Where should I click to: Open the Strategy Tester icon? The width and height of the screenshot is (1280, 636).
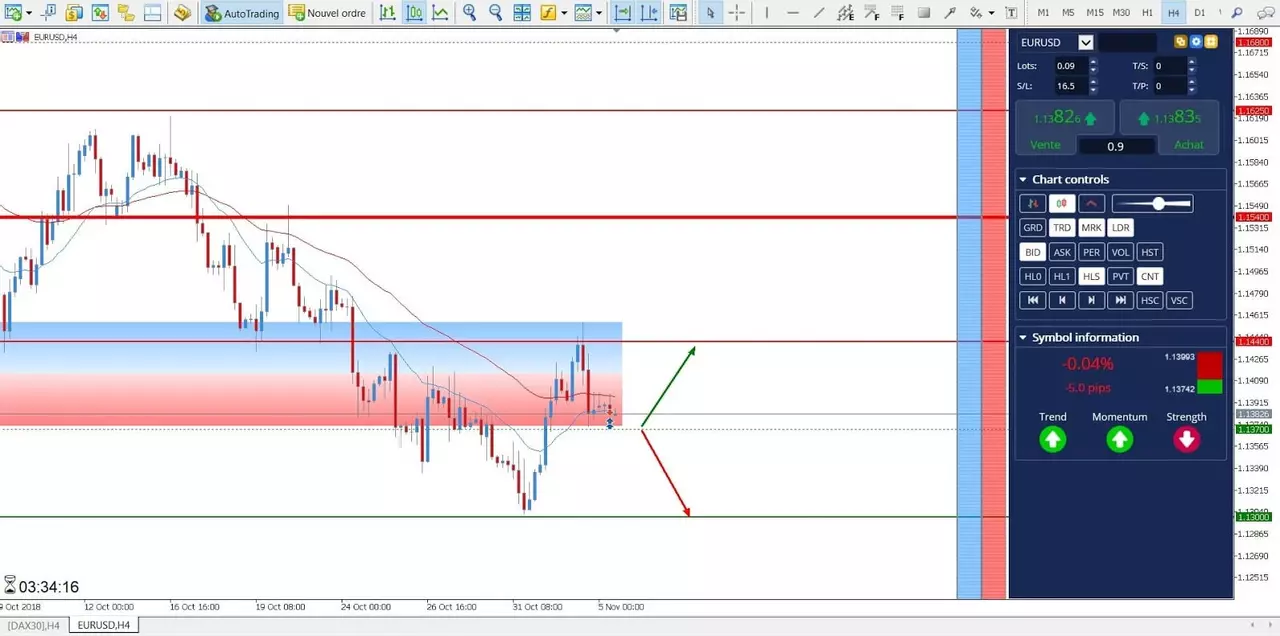(x=181, y=13)
